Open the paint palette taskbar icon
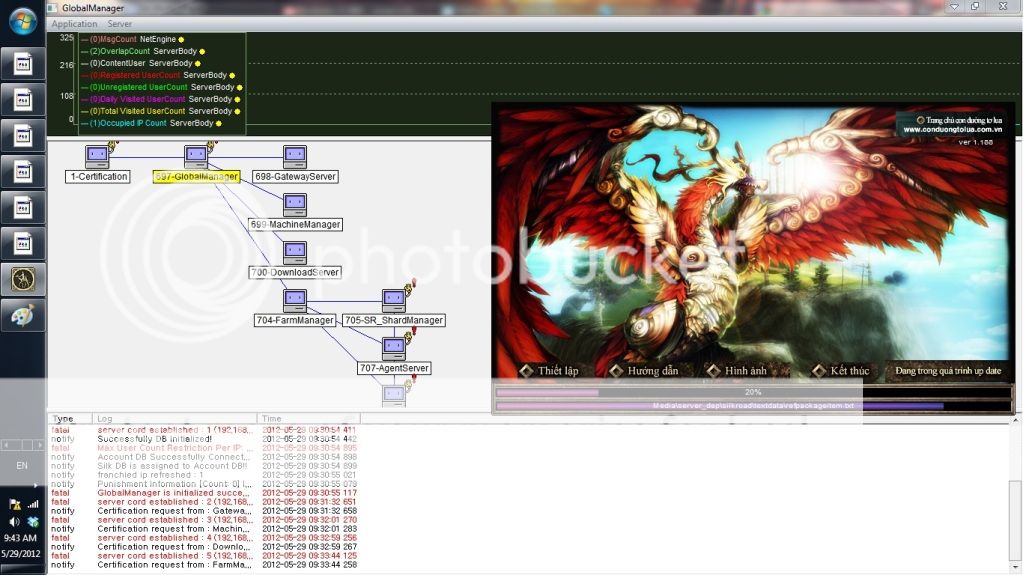The image size is (1023, 575). tap(22, 315)
